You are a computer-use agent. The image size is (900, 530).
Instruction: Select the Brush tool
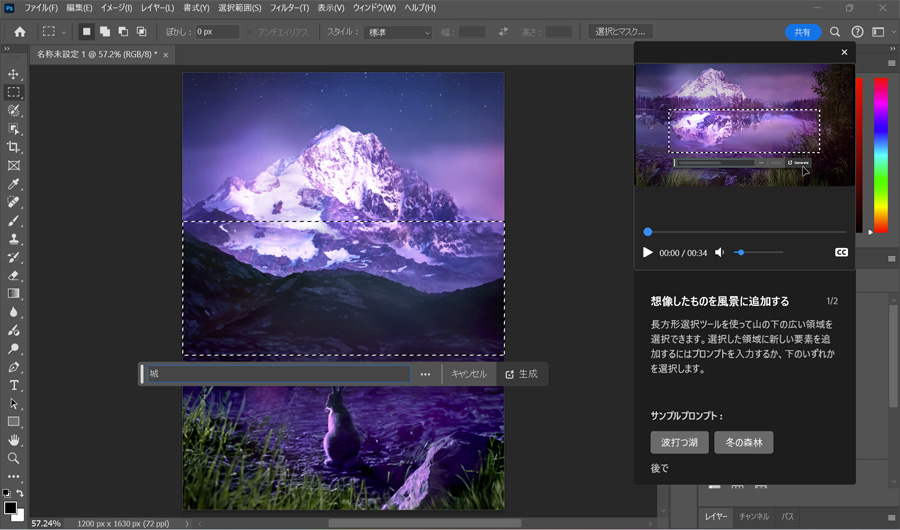point(13,220)
